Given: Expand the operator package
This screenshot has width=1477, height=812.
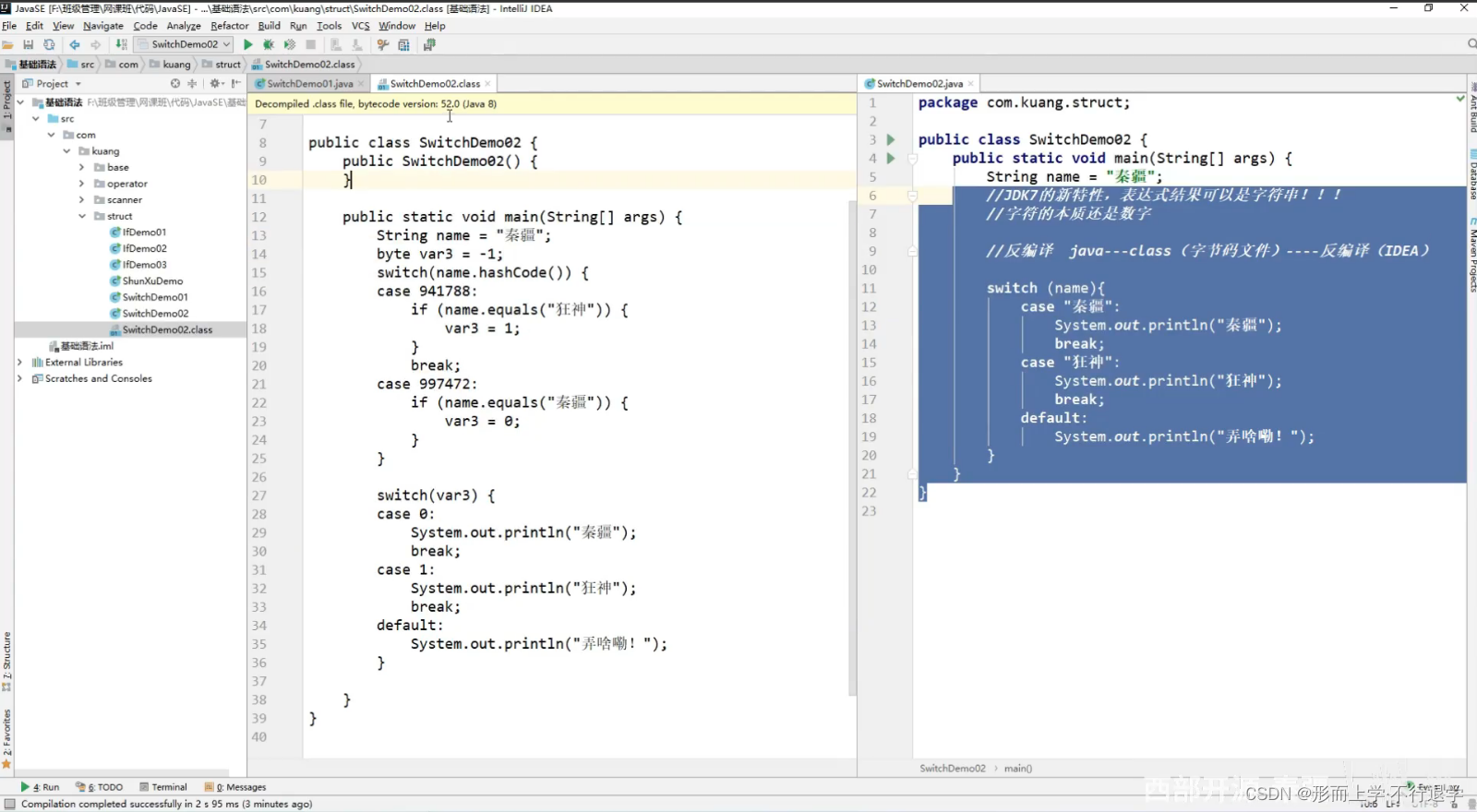Looking at the screenshot, I should [81, 184].
